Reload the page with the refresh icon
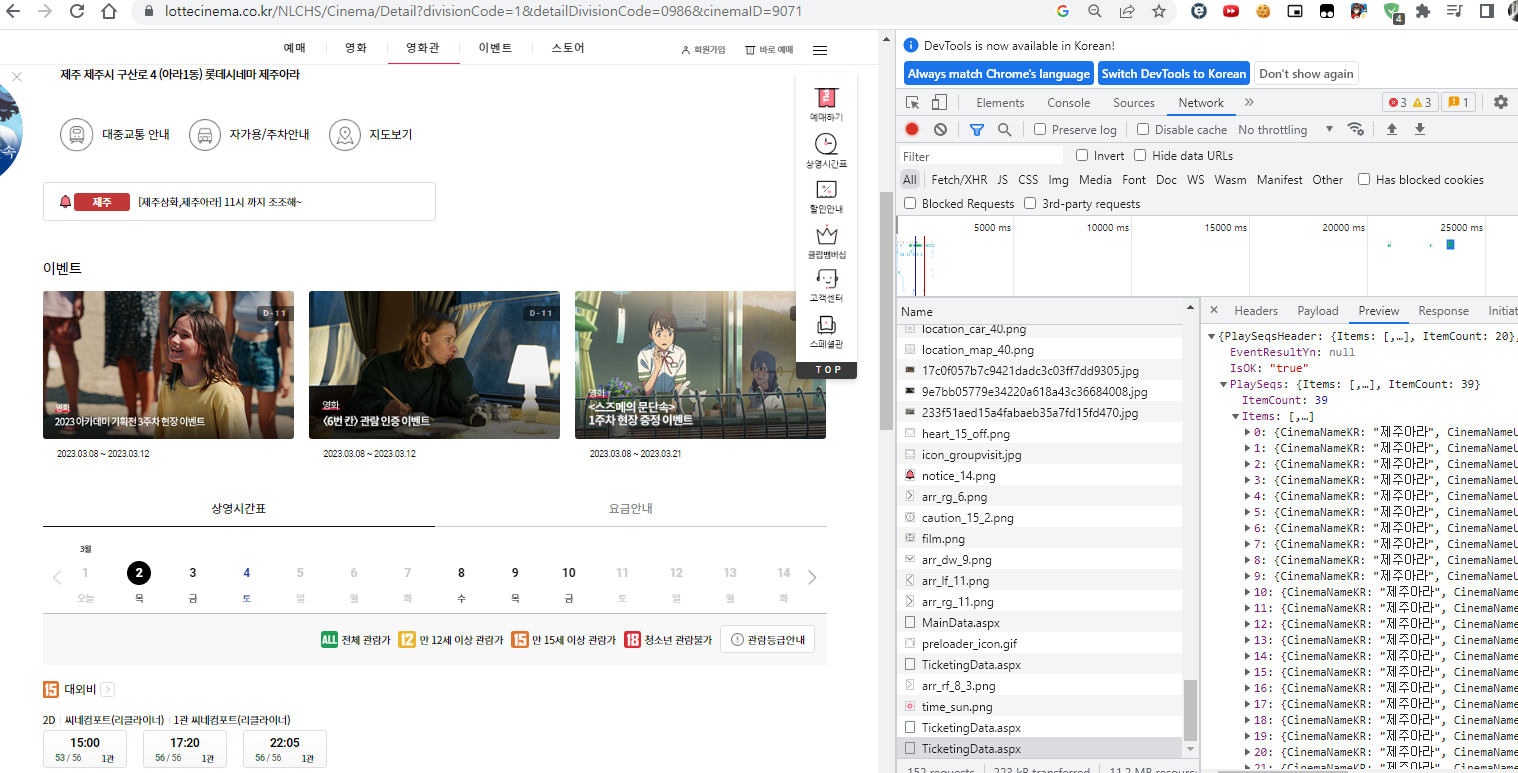Image resolution: width=1518 pixels, height=773 pixels. [77, 12]
